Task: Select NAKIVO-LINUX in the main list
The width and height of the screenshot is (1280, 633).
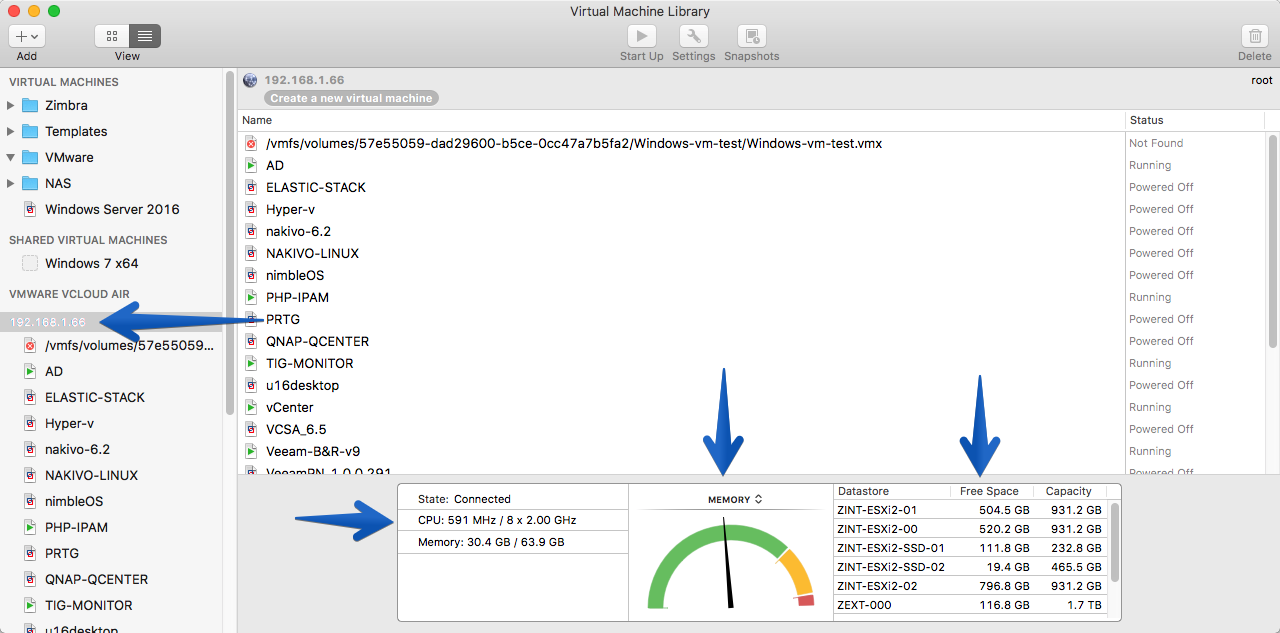Action: (312, 253)
